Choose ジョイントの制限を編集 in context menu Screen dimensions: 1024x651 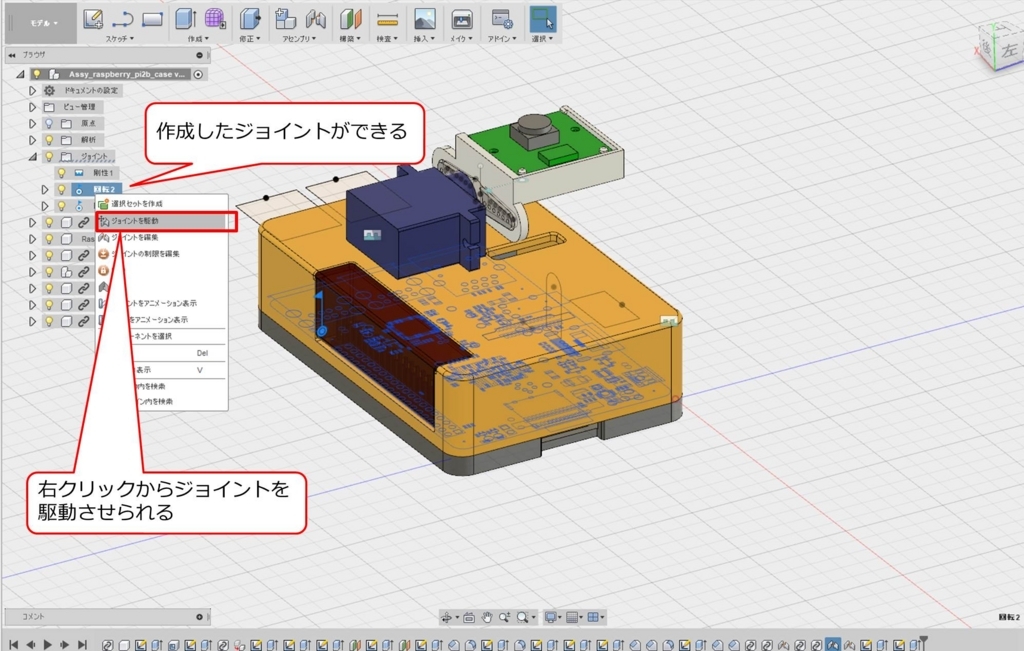coord(162,253)
